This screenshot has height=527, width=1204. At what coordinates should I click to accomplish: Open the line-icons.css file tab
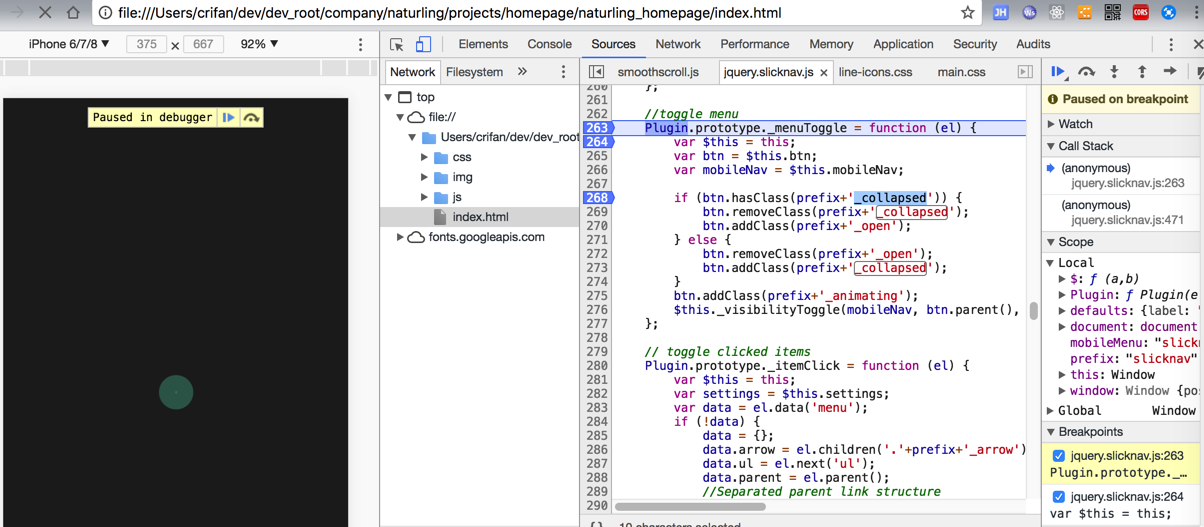875,72
